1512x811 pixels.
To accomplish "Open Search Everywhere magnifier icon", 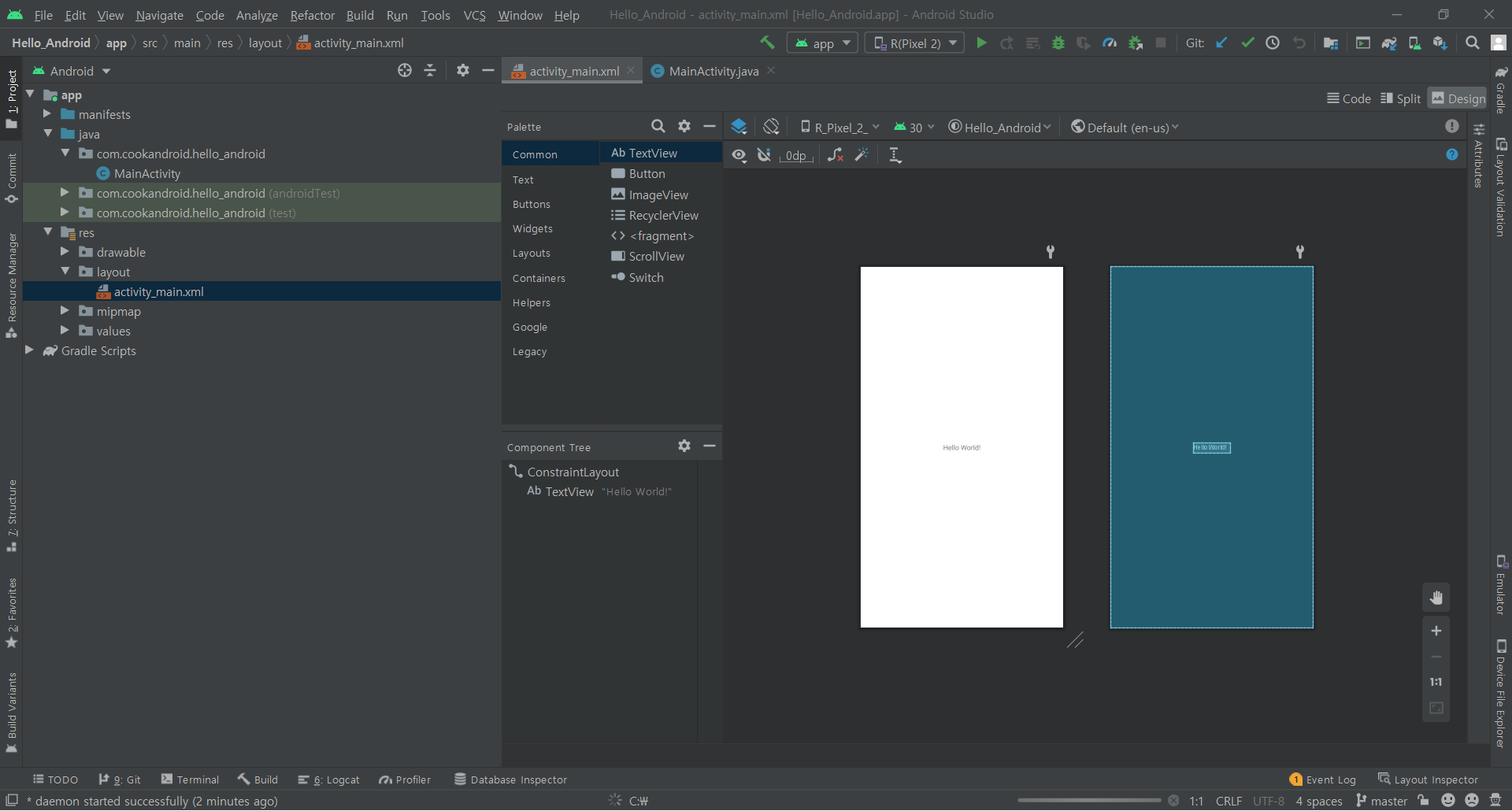I will point(1472,43).
